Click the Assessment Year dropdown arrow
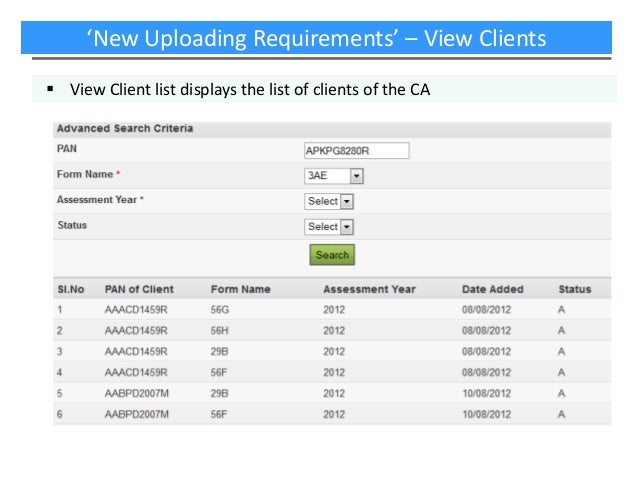The height and width of the screenshot is (479, 638). pyautogui.click(x=347, y=201)
